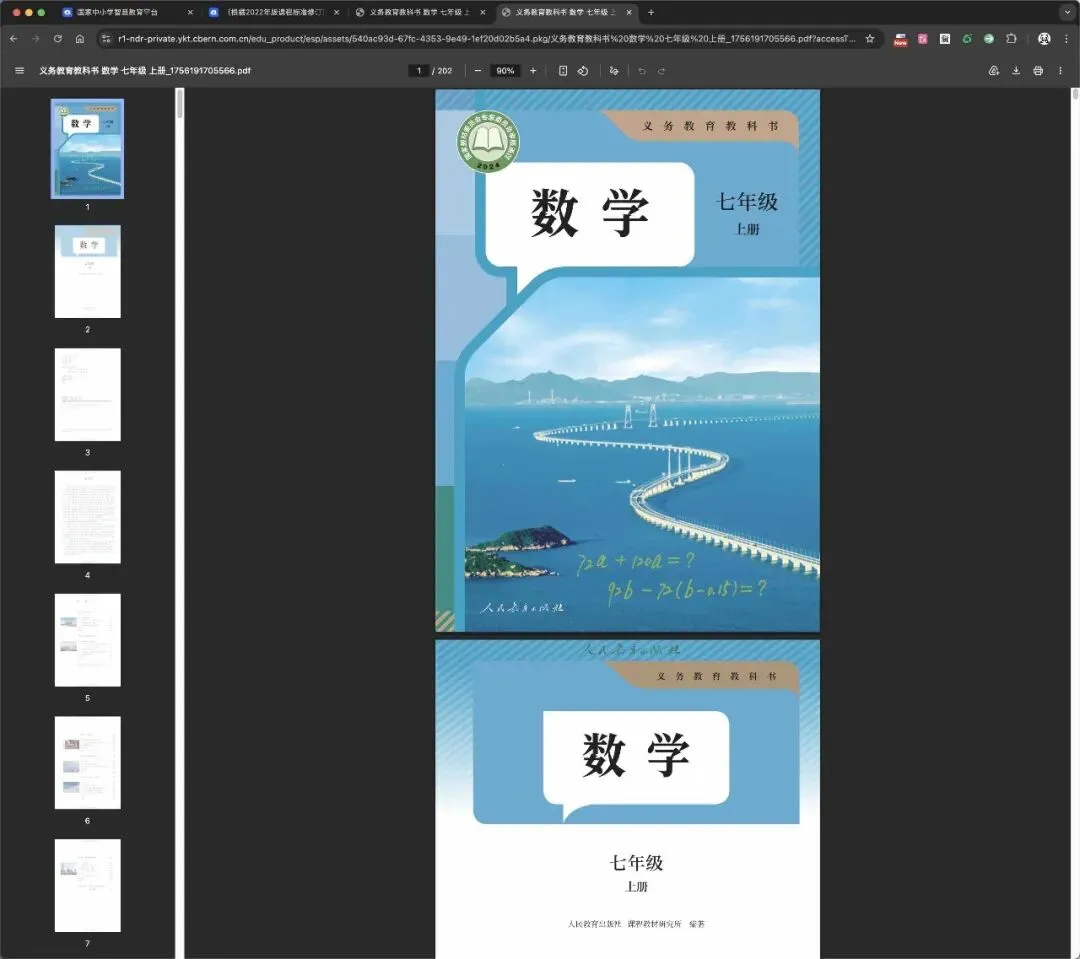Zoom out with the minus button
1080x959 pixels.
click(477, 71)
